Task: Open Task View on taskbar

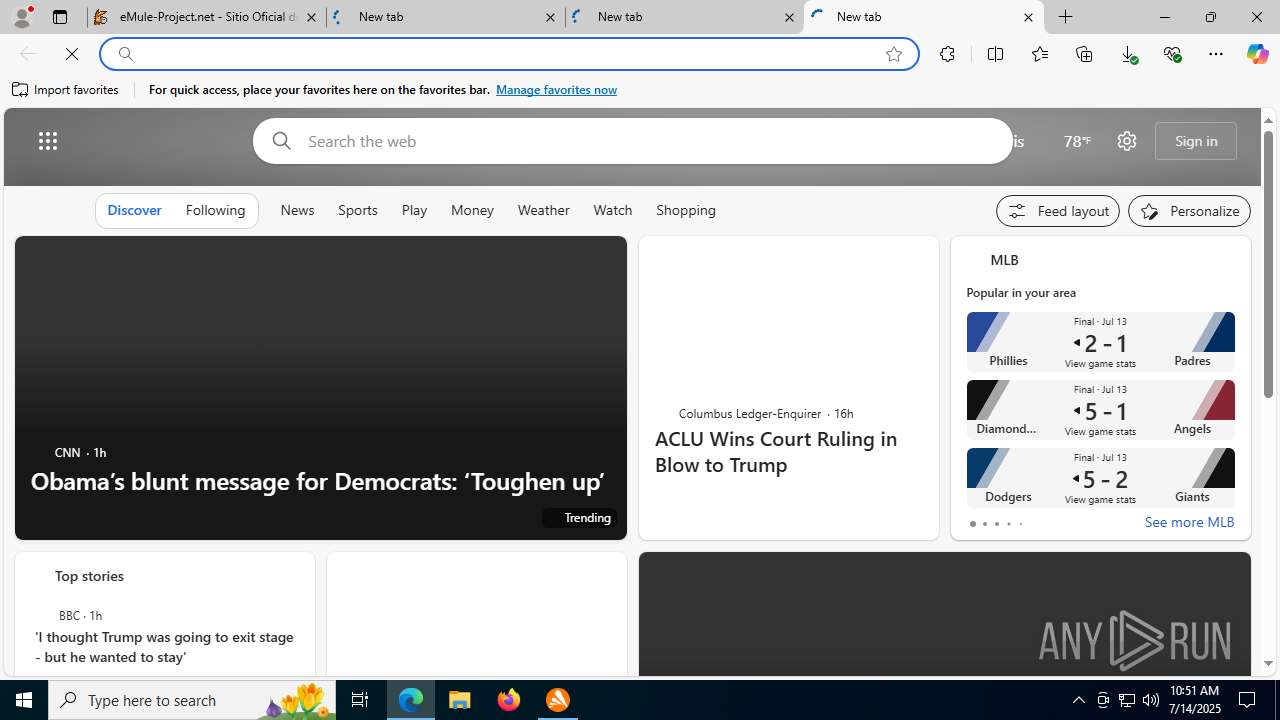Action: click(360, 700)
